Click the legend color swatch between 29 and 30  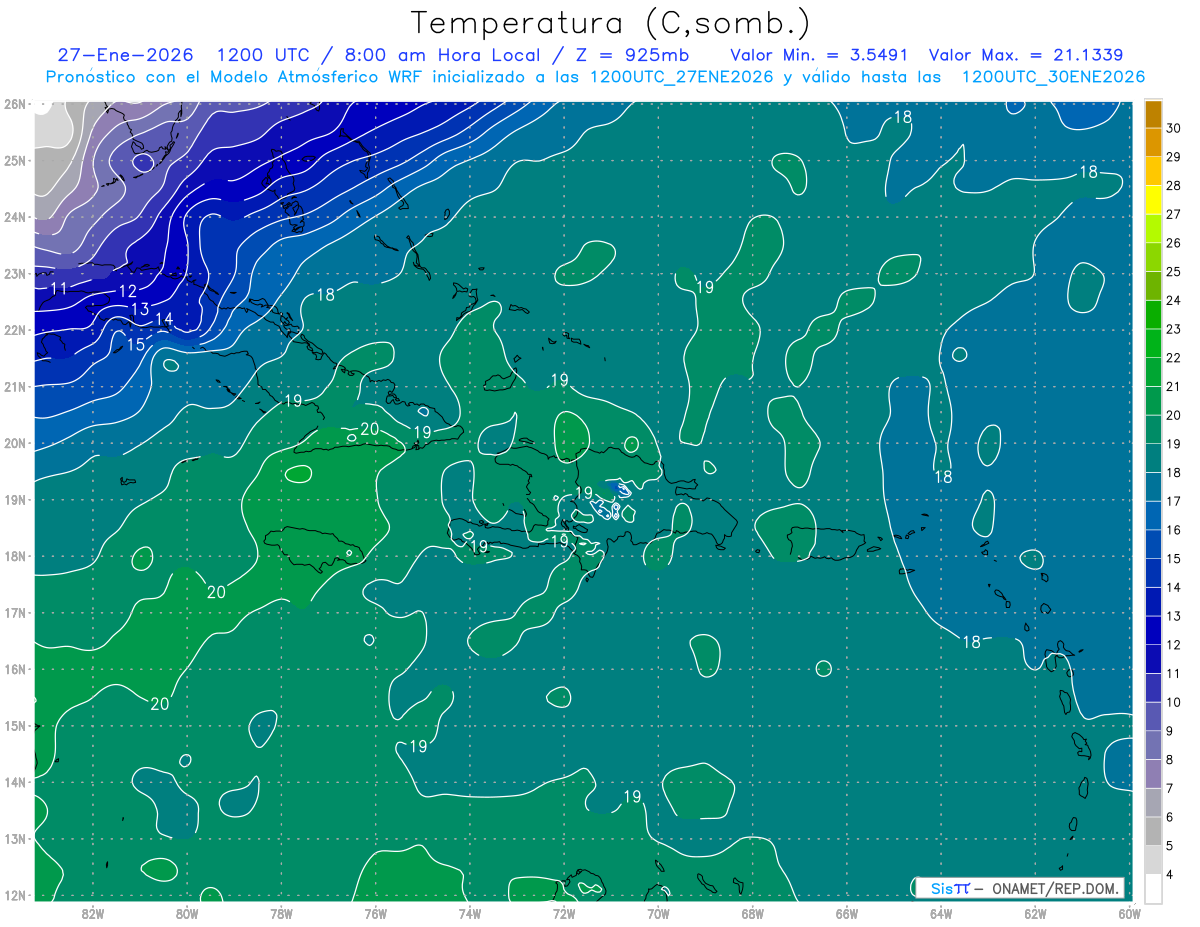coord(1153,142)
